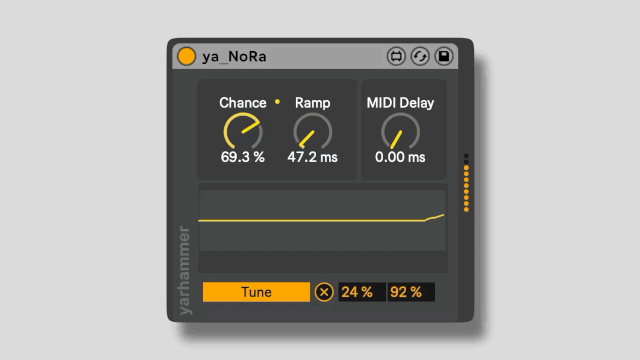The width and height of the screenshot is (640, 360).
Task: Click the 24 % number box
Action: 362,292
